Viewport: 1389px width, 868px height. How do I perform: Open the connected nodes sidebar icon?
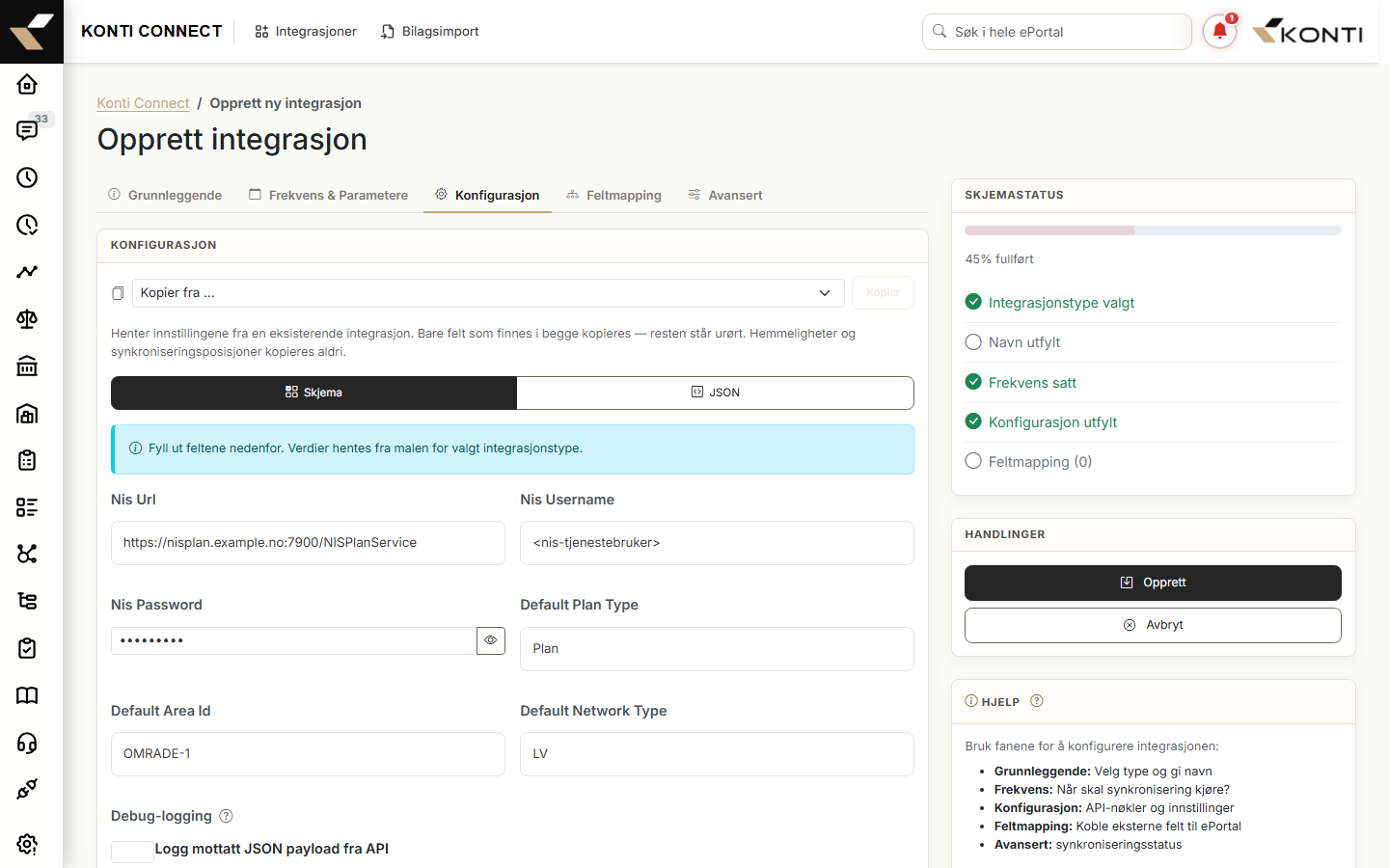27,554
